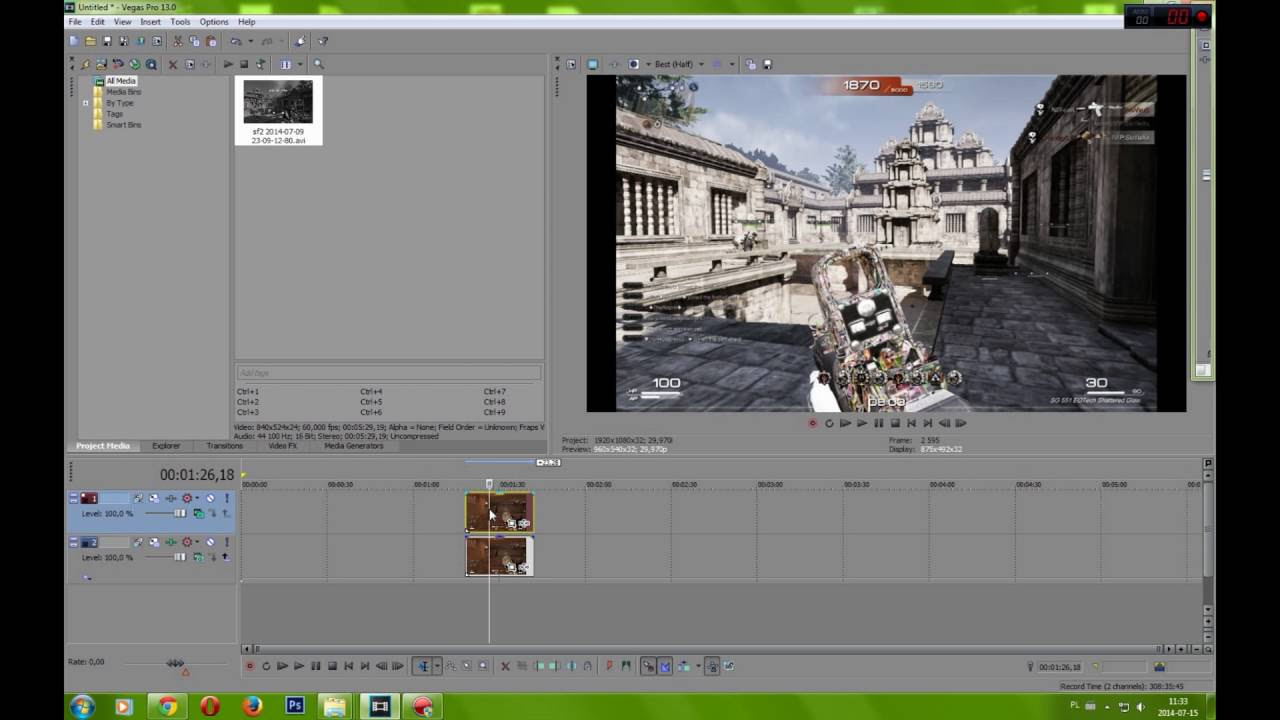Open the Insert menu
The image size is (1280, 720).
coord(150,21)
